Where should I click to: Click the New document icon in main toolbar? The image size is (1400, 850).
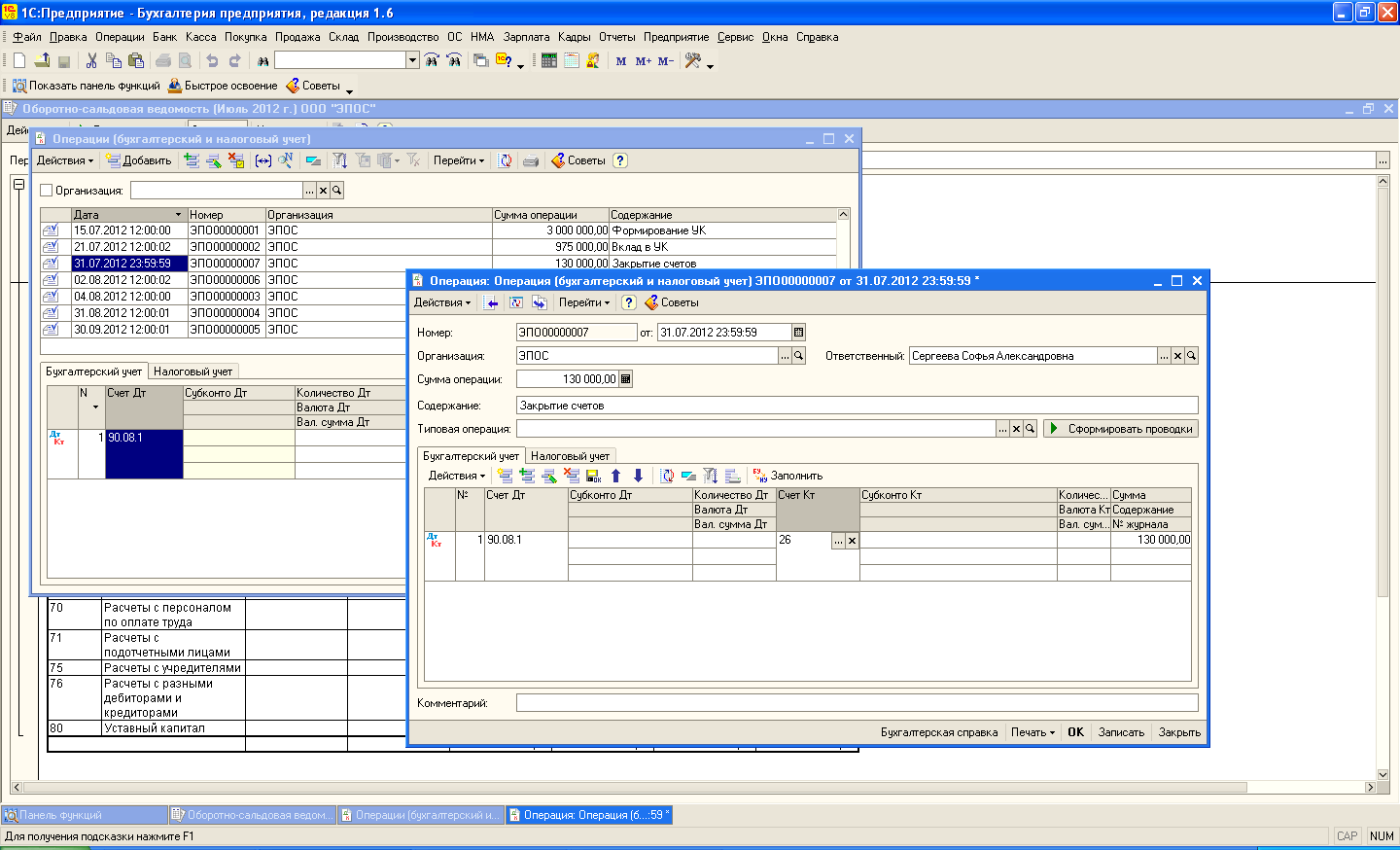point(19,60)
